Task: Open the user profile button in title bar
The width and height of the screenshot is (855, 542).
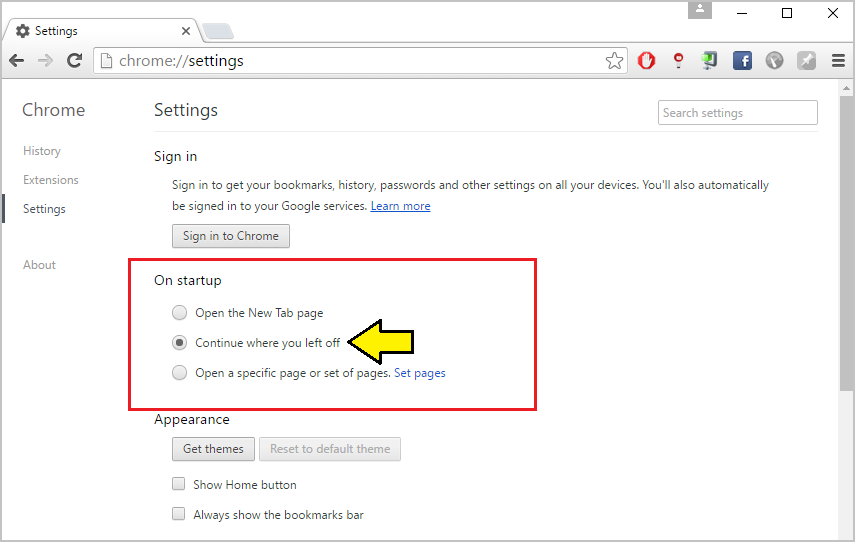Action: pyautogui.click(x=700, y=10)
